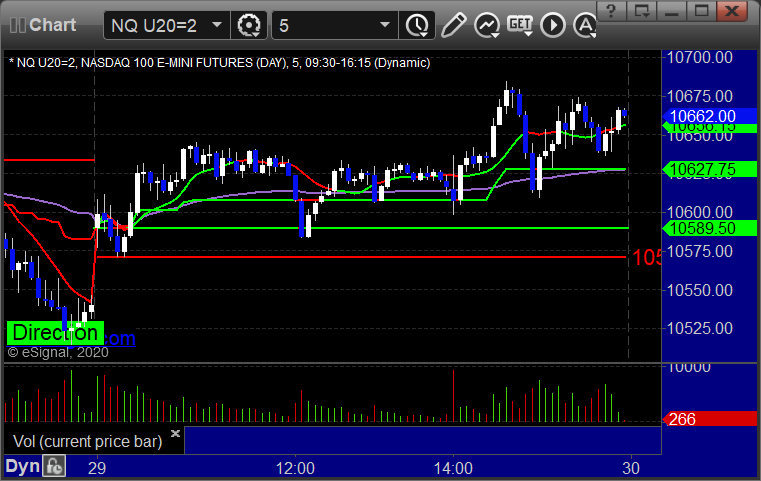Image resolution: width=761 pixels, height=481 pixels.
Task: Open the alerts A circle icon
Action: tap(585, 25)
